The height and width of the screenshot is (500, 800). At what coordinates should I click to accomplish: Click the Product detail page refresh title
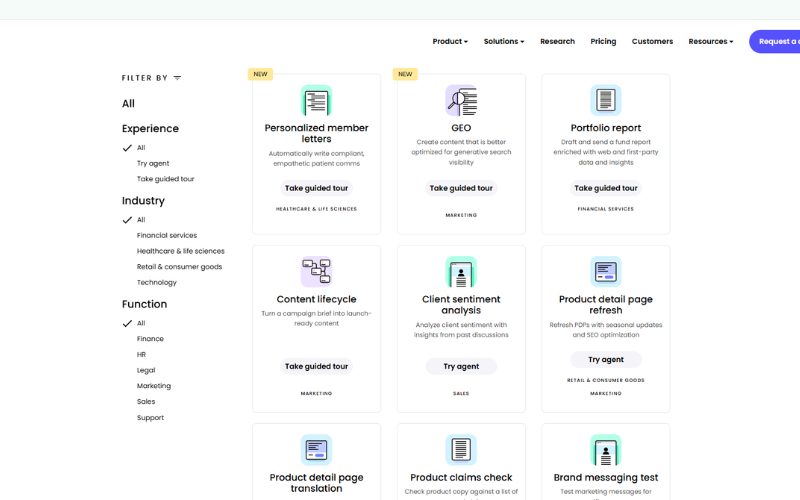point(606,305)
